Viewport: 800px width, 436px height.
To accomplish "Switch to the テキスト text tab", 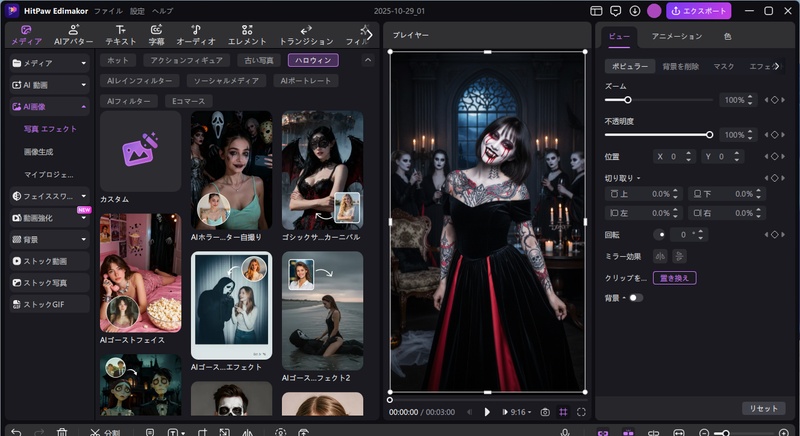I will [120, 35].
